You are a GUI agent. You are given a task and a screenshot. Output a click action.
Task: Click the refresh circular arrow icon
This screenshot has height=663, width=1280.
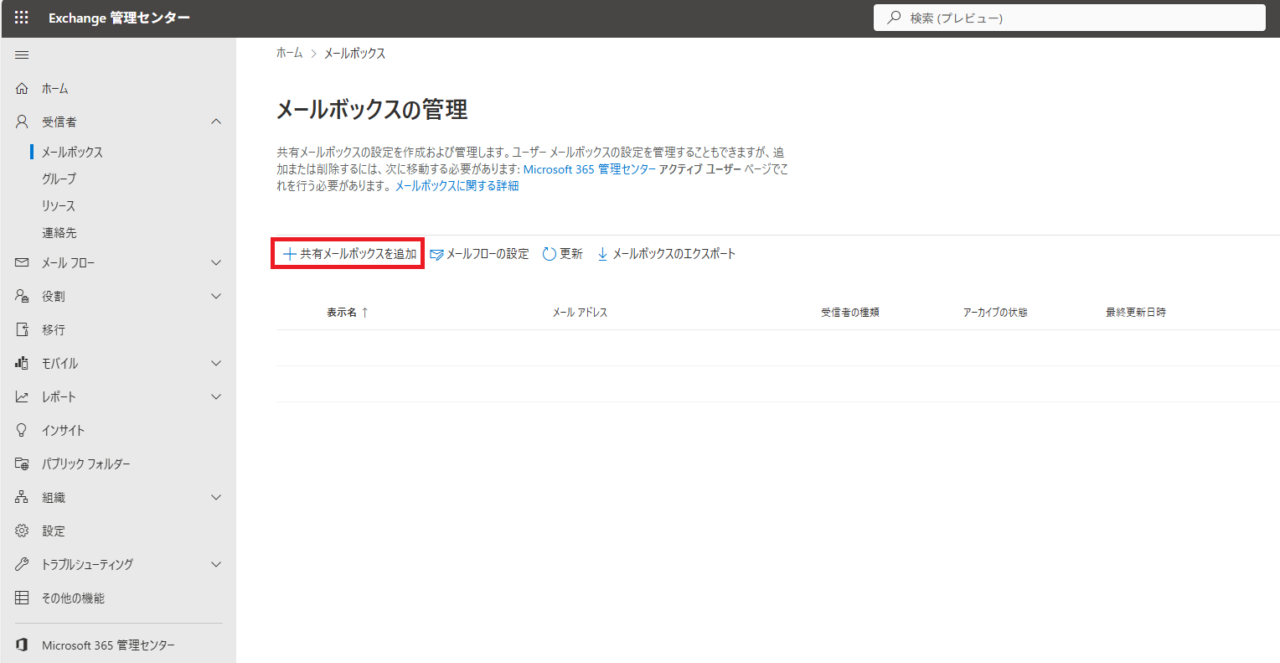(x=549, y=254)
